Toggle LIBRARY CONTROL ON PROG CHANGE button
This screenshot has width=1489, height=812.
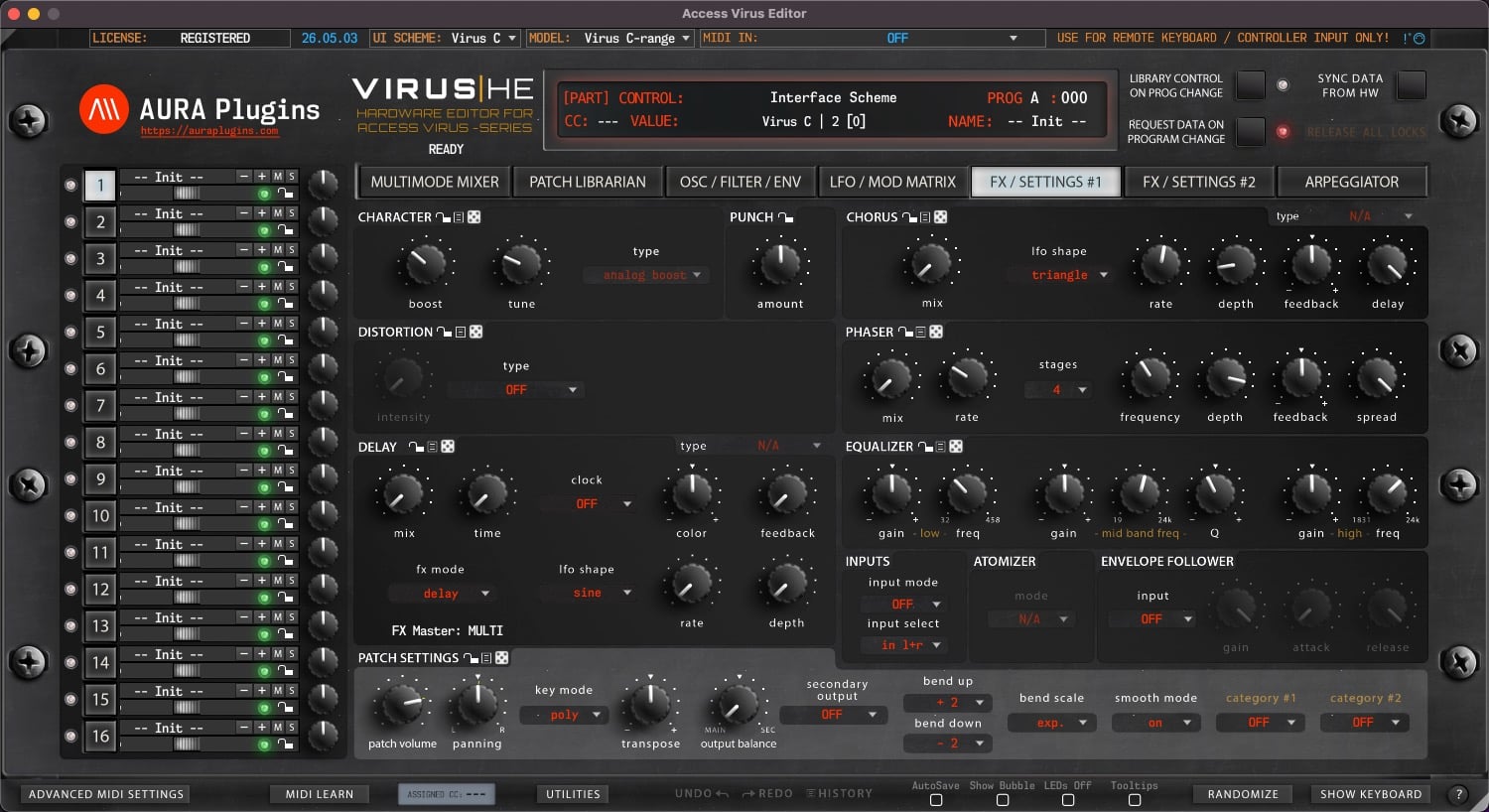click(x=1250, y=85)
